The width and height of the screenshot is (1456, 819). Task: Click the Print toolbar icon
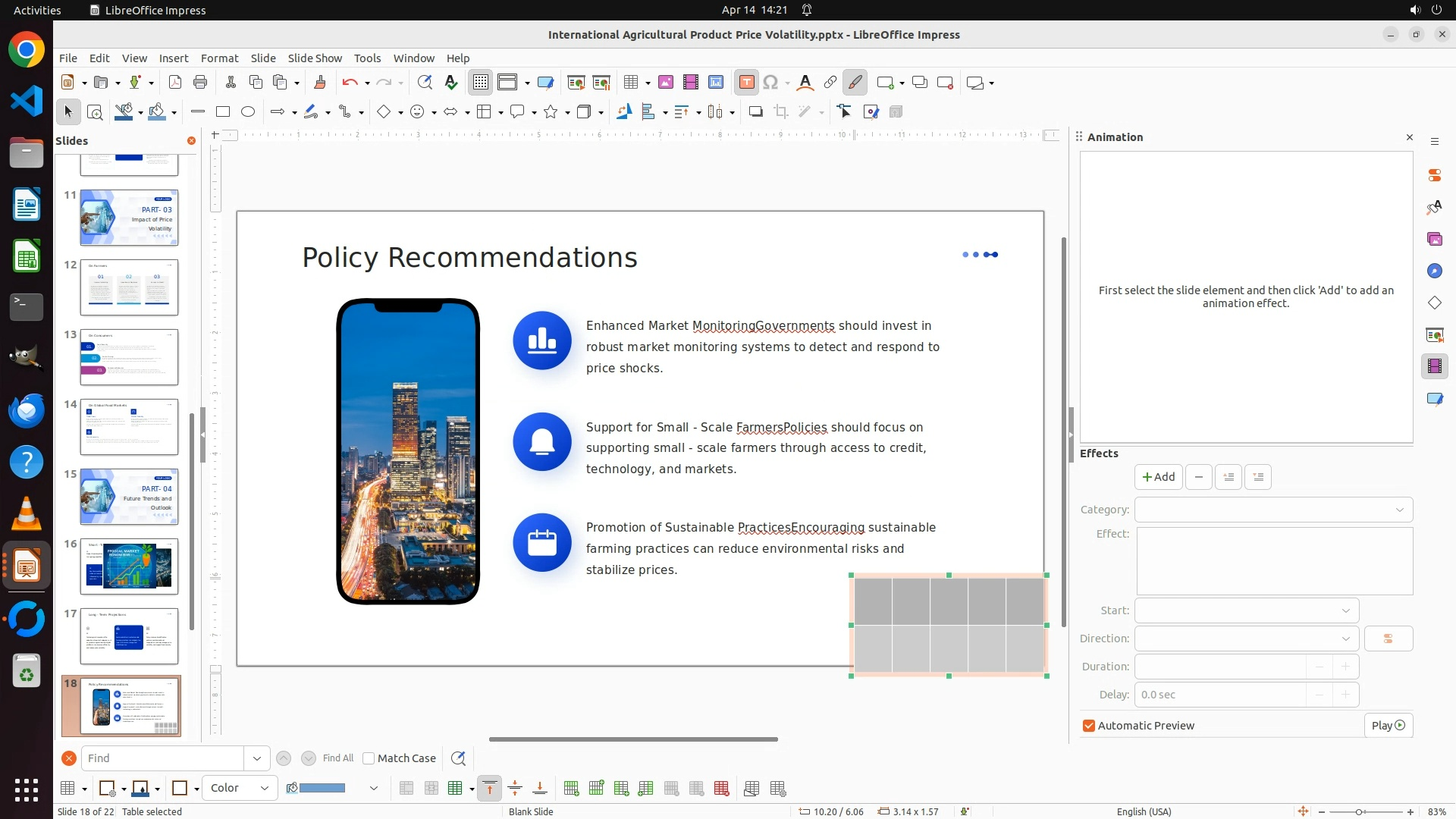(x=200, y=83)
